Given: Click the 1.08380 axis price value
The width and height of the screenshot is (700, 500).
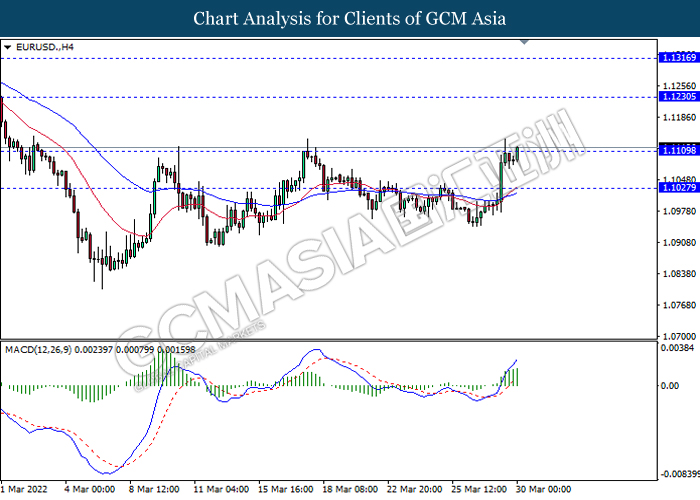Looking at the screenshot, I should click(679, 274).
